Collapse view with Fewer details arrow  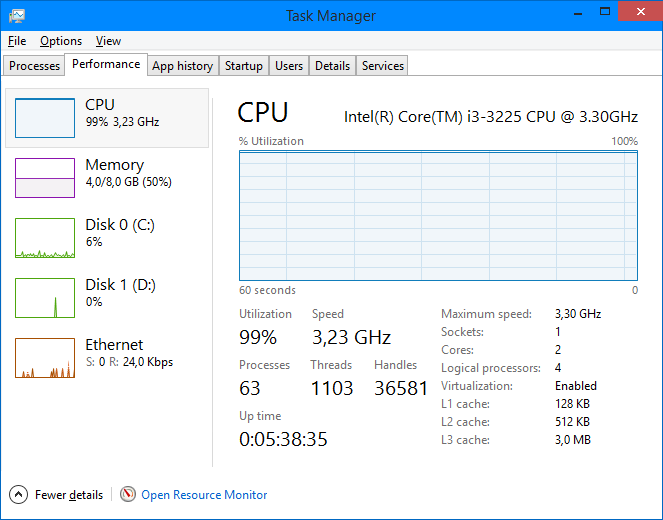[x=18, y=494]
